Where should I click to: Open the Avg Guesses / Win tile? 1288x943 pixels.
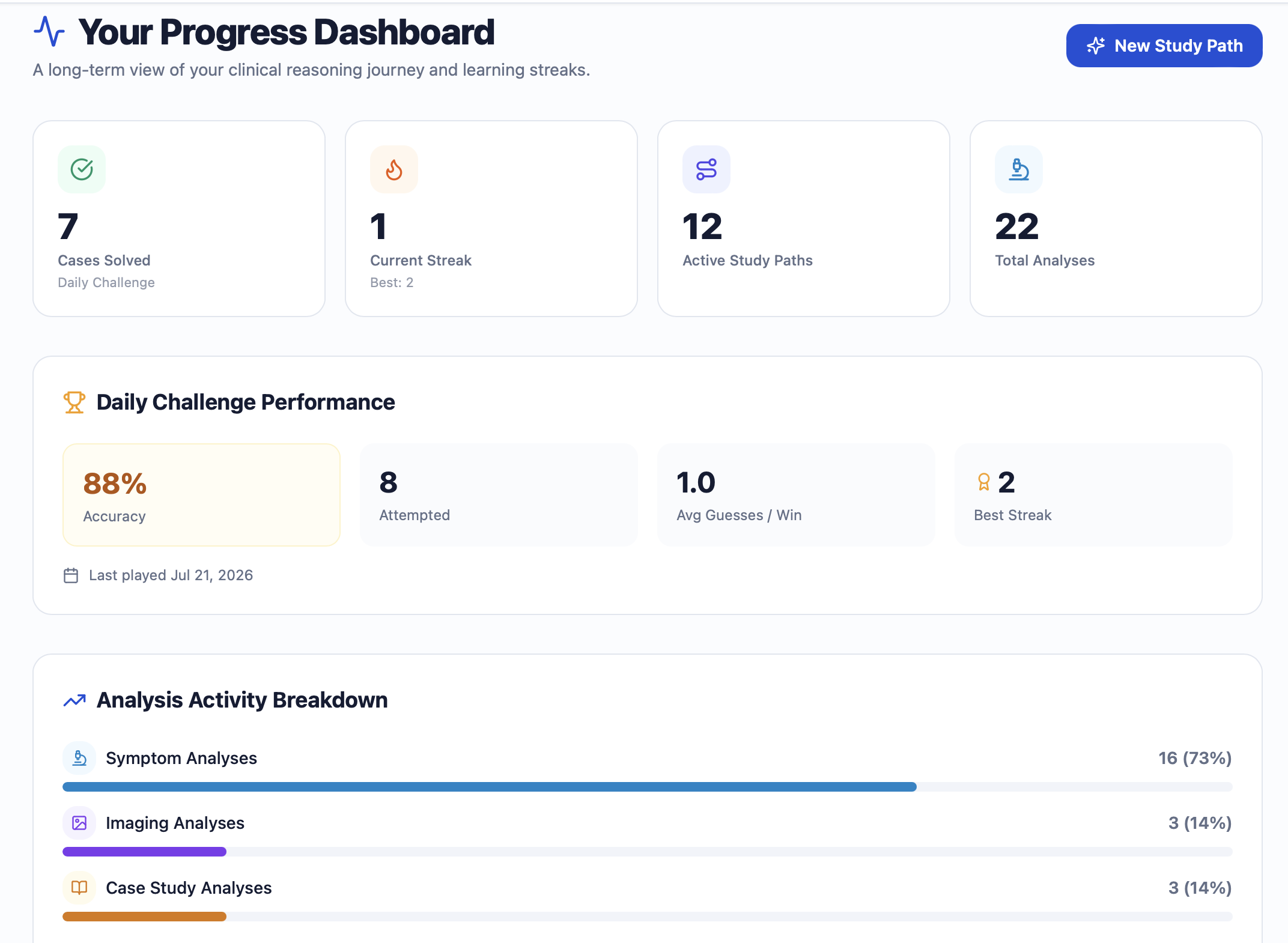click(x=796, y=495)
